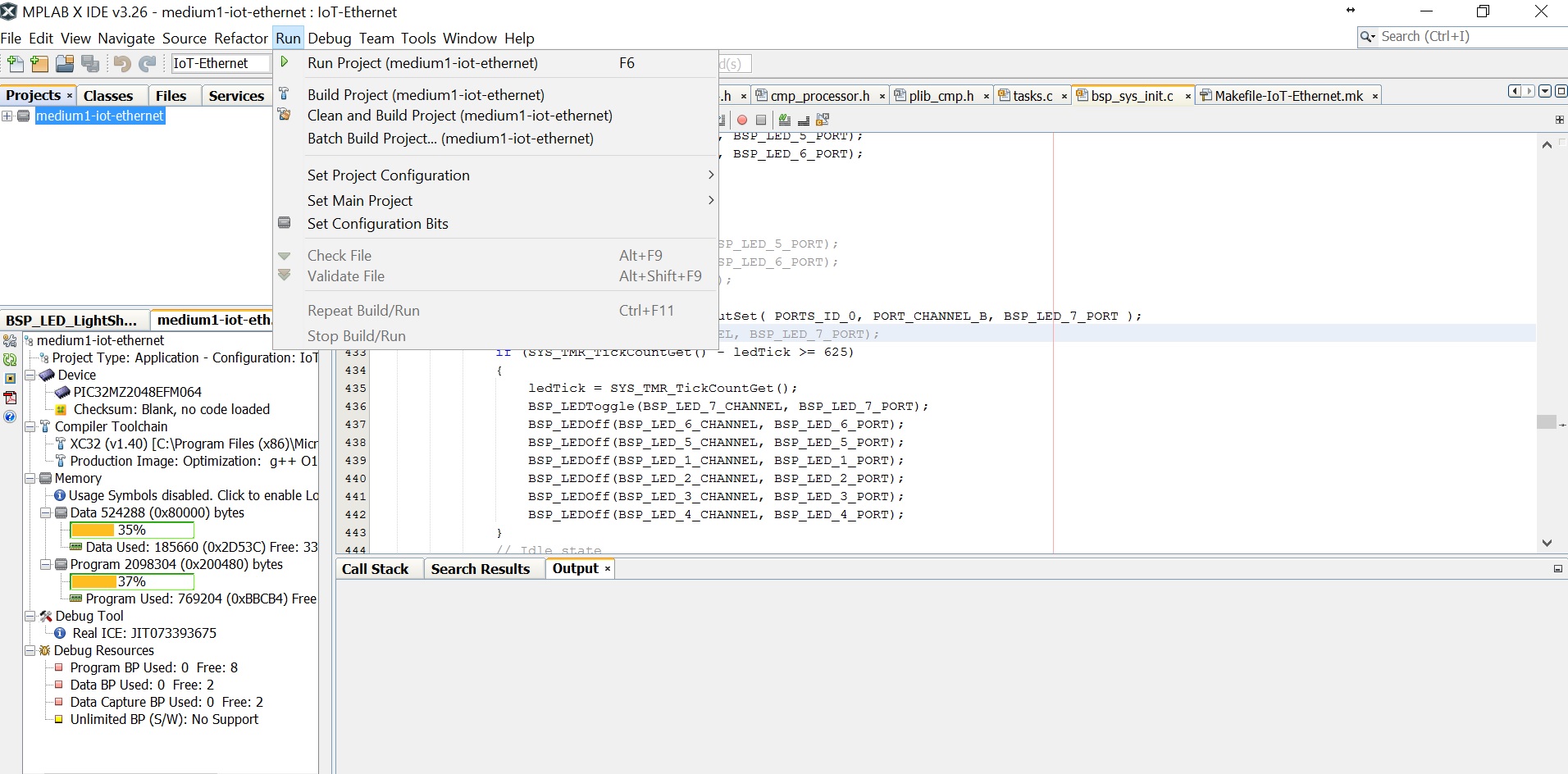
Task: Click the search magnifier icon
Action: click(x=1367, y=37)
